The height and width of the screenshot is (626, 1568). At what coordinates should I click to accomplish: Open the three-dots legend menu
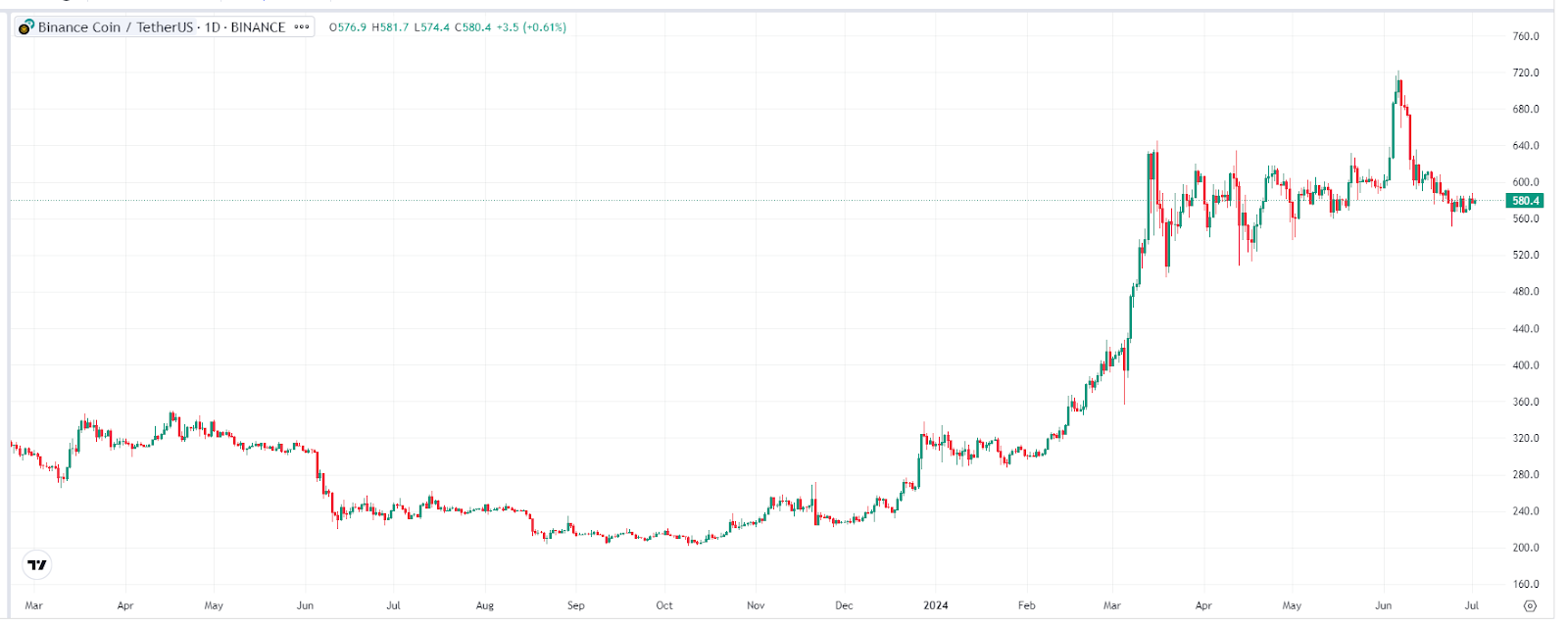(302, 27)
